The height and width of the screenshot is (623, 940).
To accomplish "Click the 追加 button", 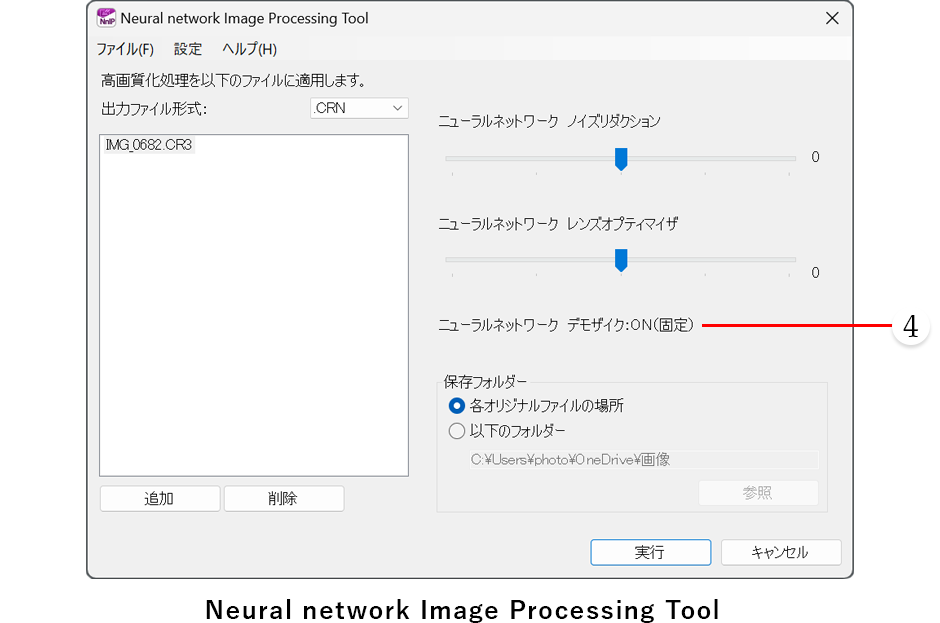I will [x=159, y=498].
